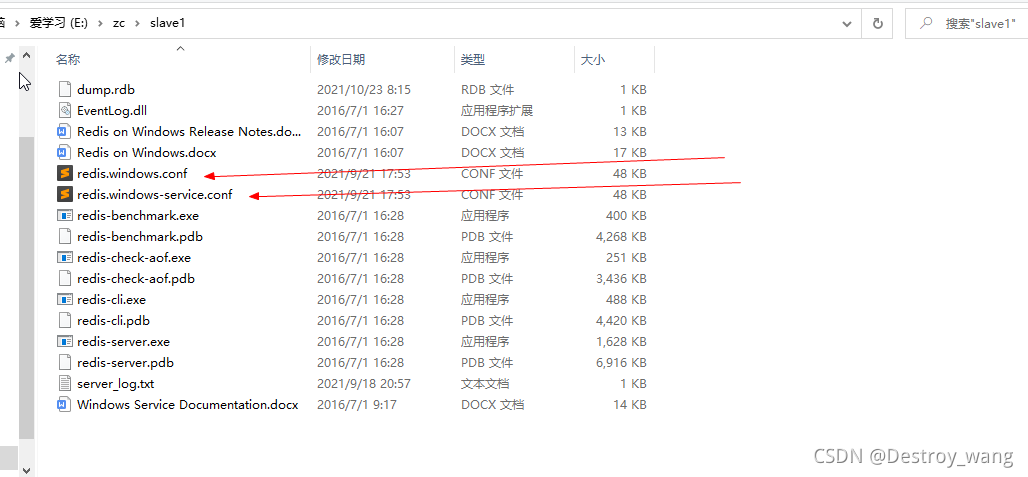
Task: Click the chevron before 爱学习 (E:) breadcrumb
Action: (18, 23)
